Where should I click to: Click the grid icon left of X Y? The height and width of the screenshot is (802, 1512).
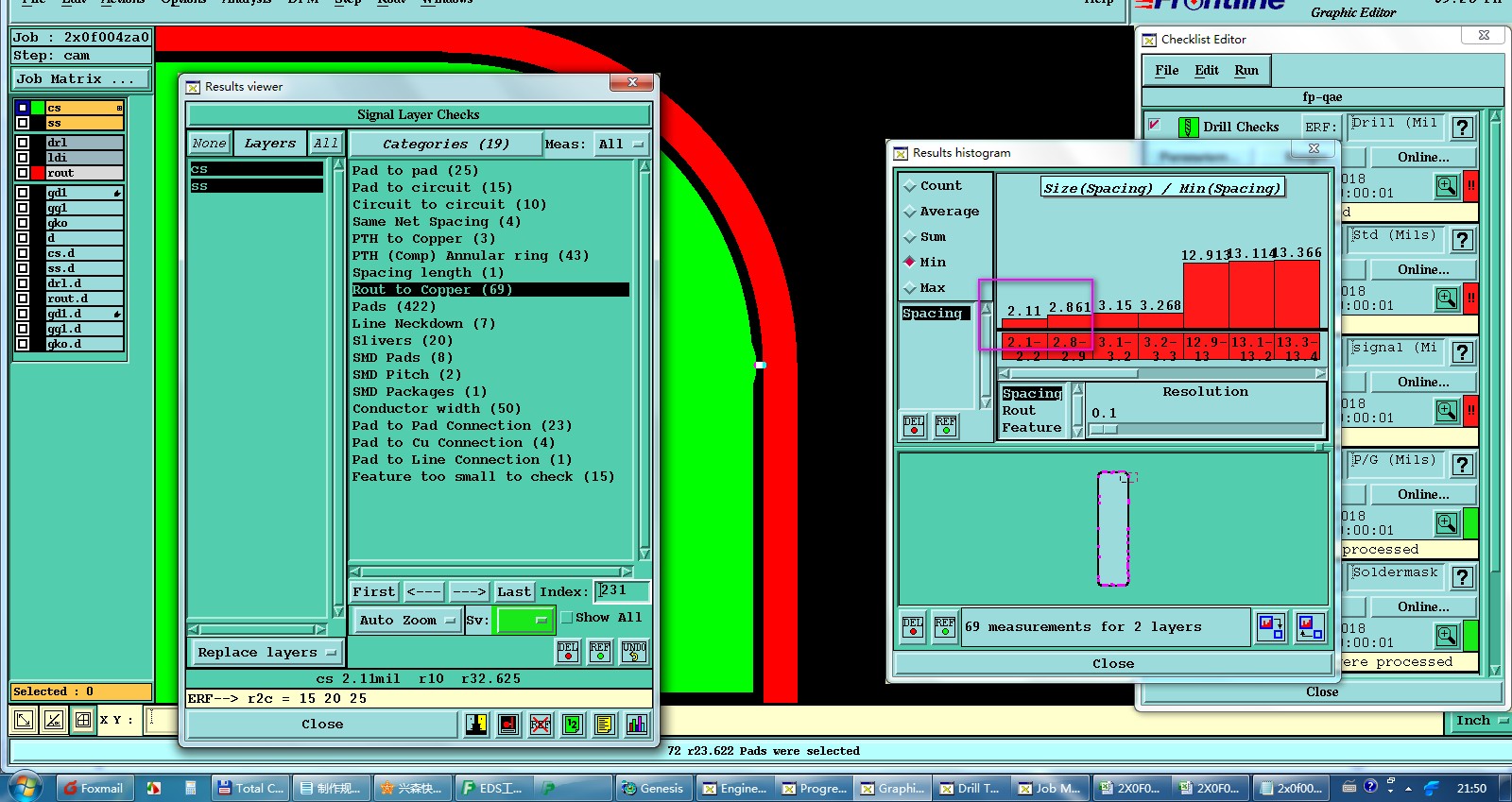pyautogui.click(x=83, y=720)
